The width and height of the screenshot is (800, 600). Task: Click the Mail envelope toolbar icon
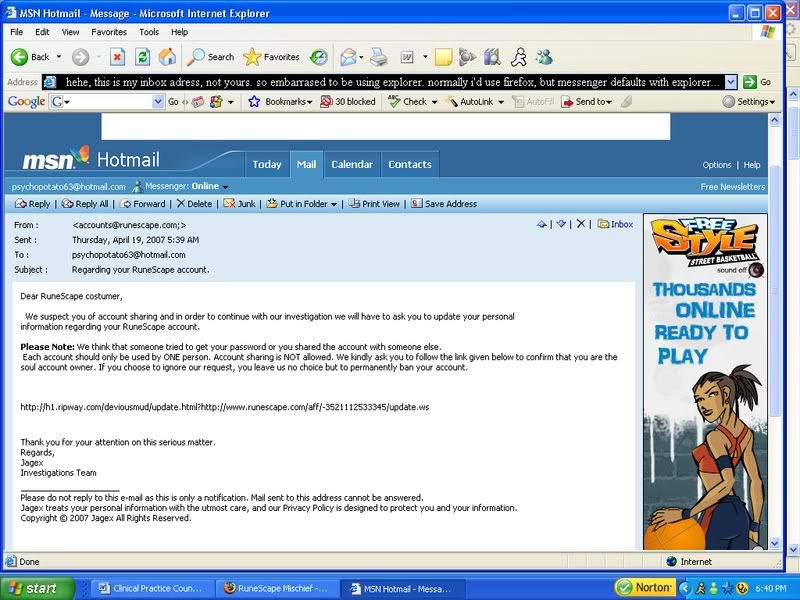tap(348, 57)
